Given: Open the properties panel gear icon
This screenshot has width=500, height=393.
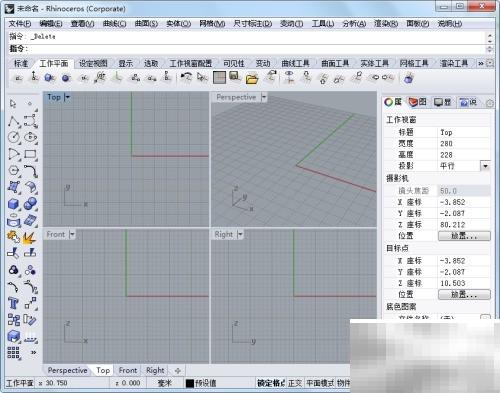Looking at the screenshot, I should 489,103.
